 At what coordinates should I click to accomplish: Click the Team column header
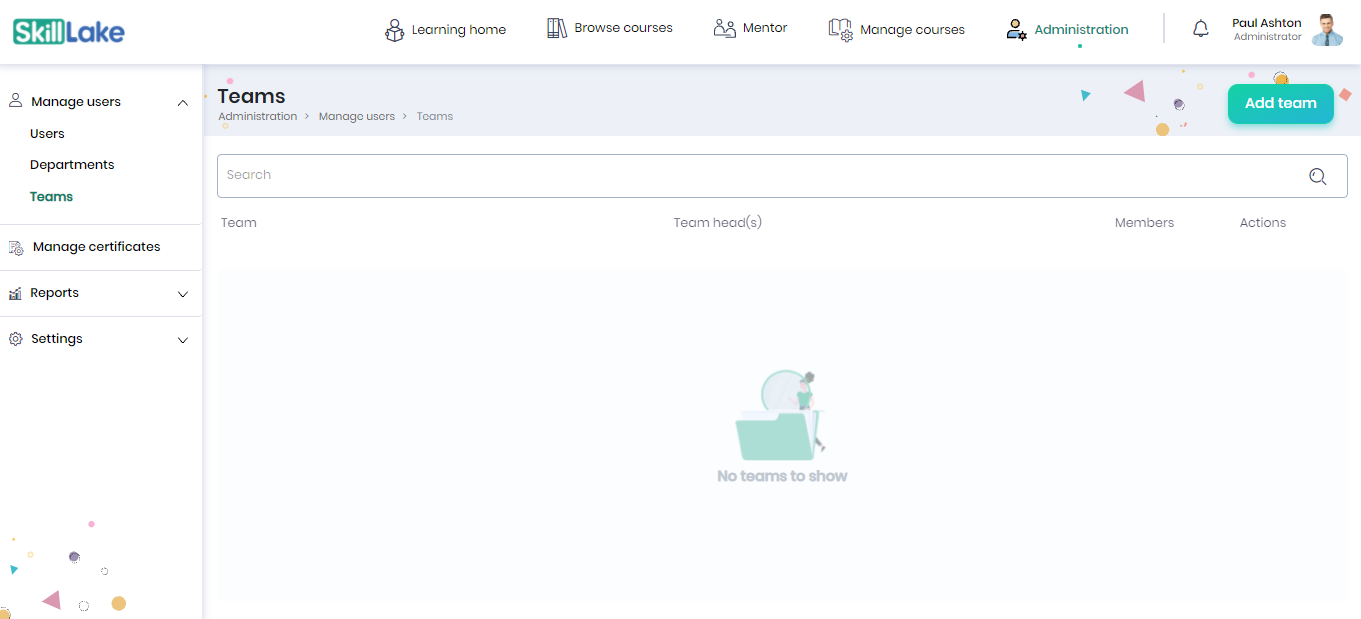pos(239,223)
